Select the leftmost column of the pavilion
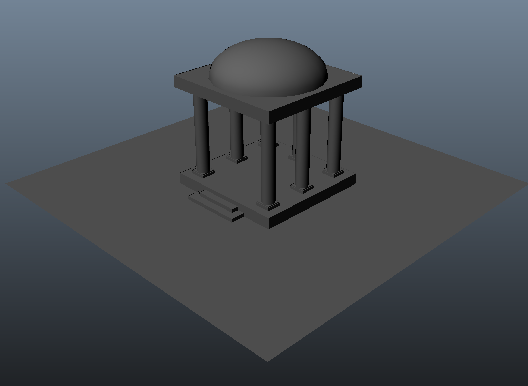The width and height of the screenshot is (528, 386). (202, 134)
